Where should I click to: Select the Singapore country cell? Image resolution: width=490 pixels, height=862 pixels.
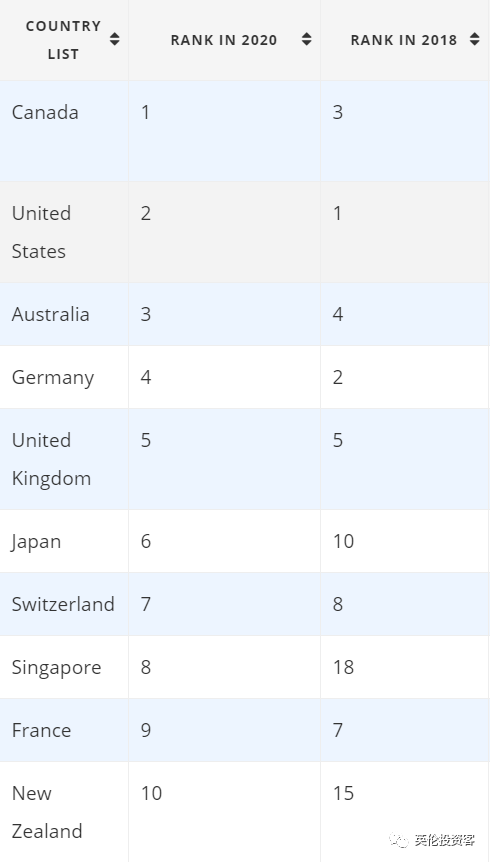click(x=64, y=667)
